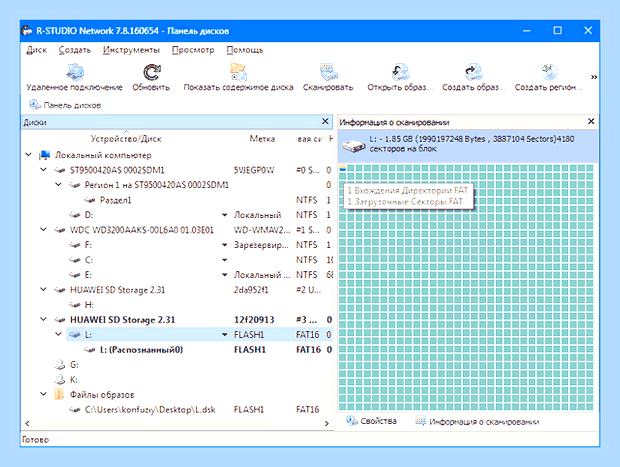The image size is (620, 467).
Task: Select optical drive K:
Action: [73, 380]
